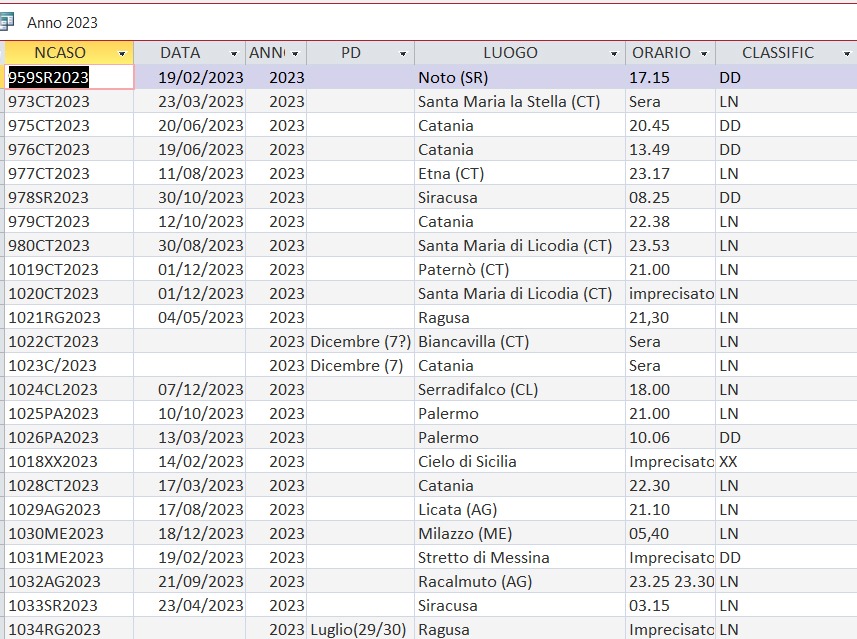Select cell 973CT2023
857x639 pixels.
69,102
